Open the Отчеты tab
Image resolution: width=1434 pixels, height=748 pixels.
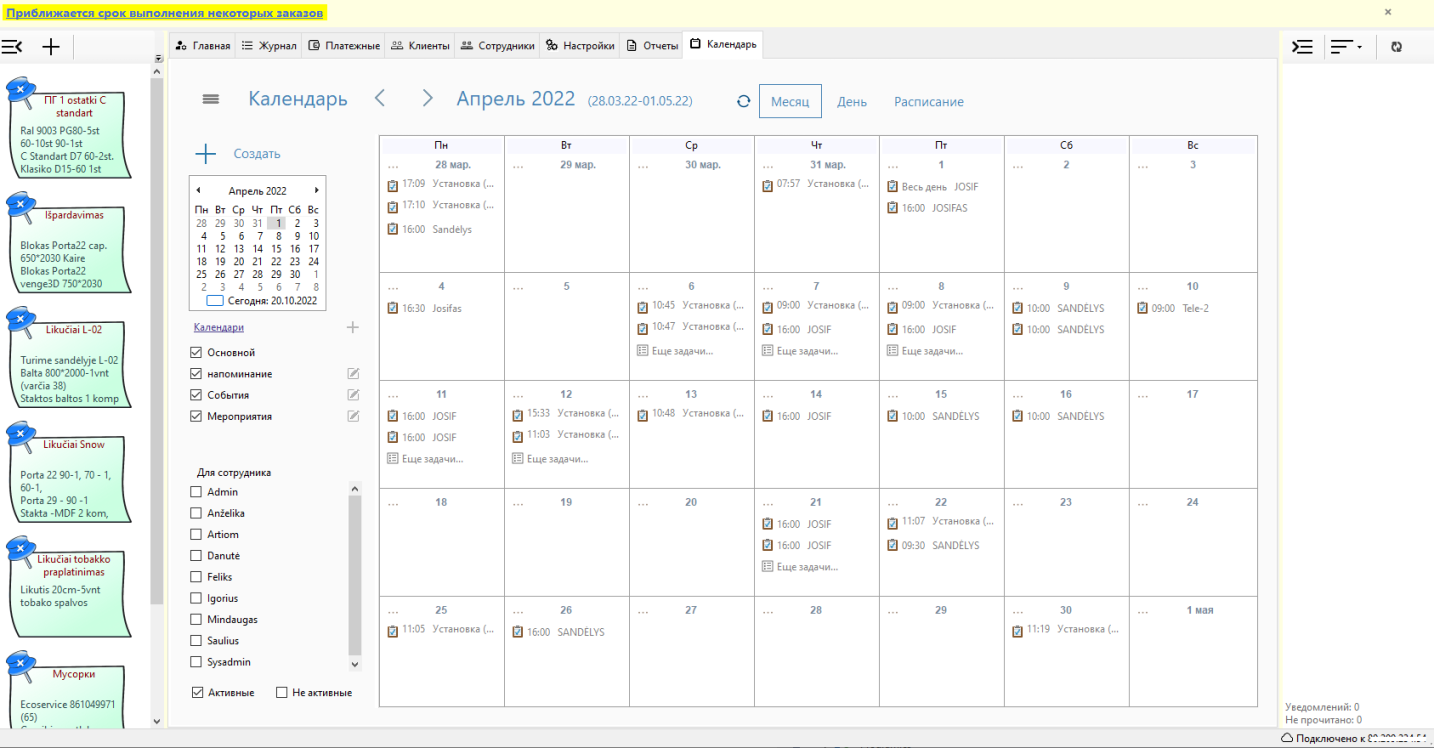tap(653, 45)
